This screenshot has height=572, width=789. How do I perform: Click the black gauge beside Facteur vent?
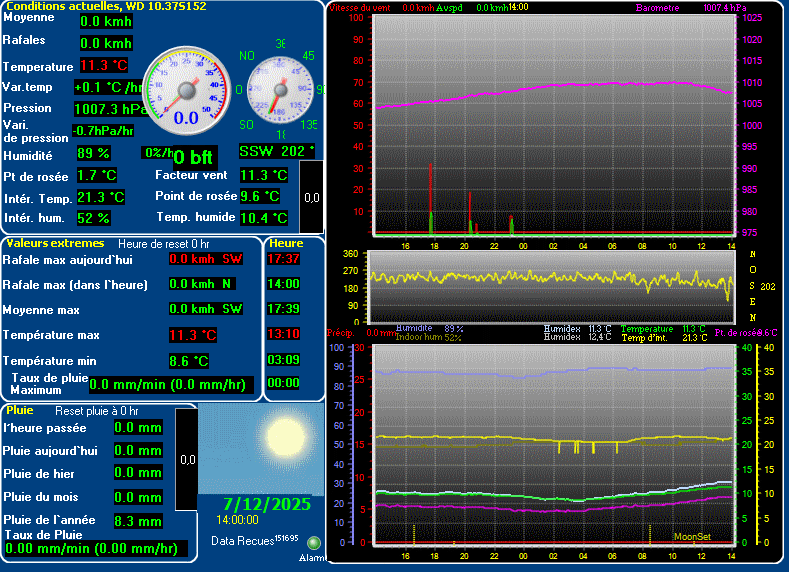pos(311,195)
